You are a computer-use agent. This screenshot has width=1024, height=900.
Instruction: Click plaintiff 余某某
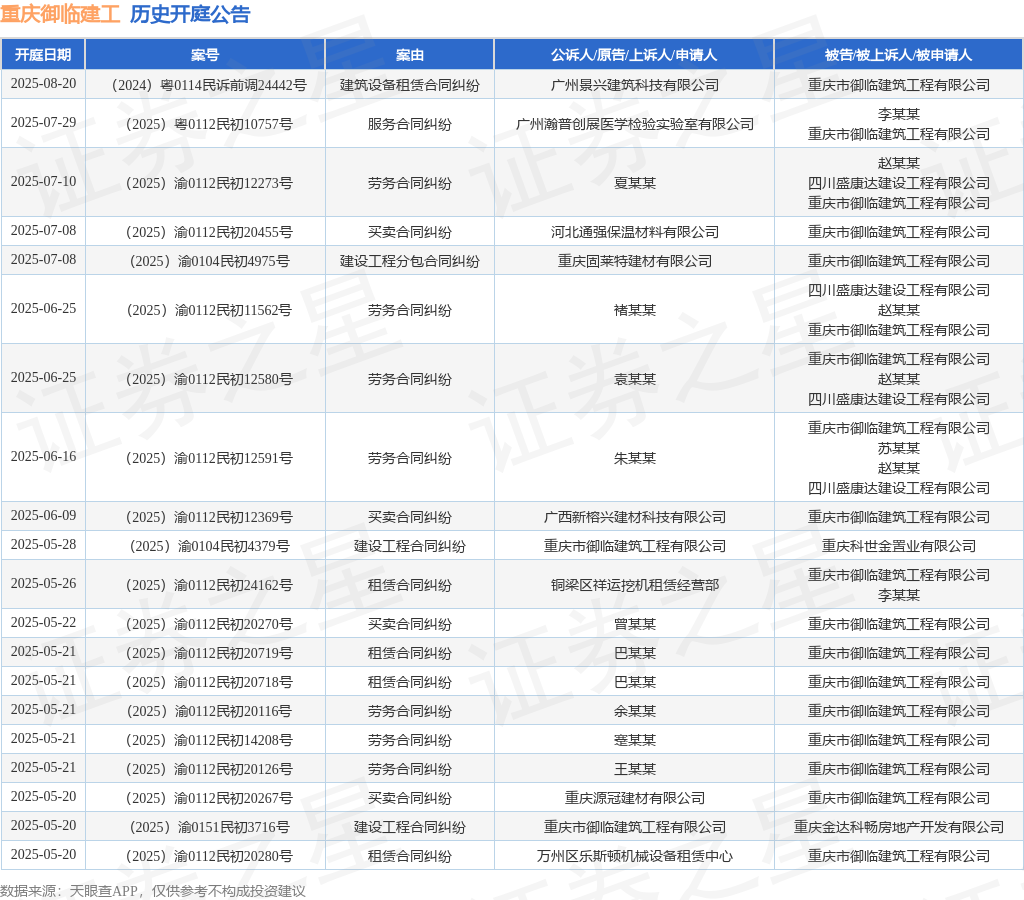[x=635, y=711]
